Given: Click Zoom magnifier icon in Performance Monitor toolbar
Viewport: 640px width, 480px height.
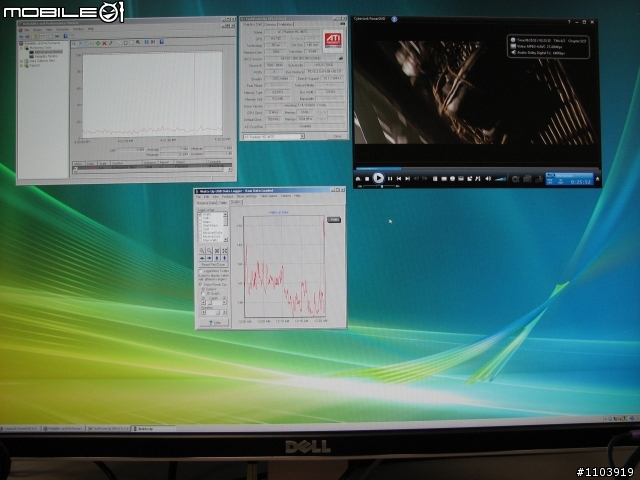Looking at the screenshot, I should pos(138,42).
